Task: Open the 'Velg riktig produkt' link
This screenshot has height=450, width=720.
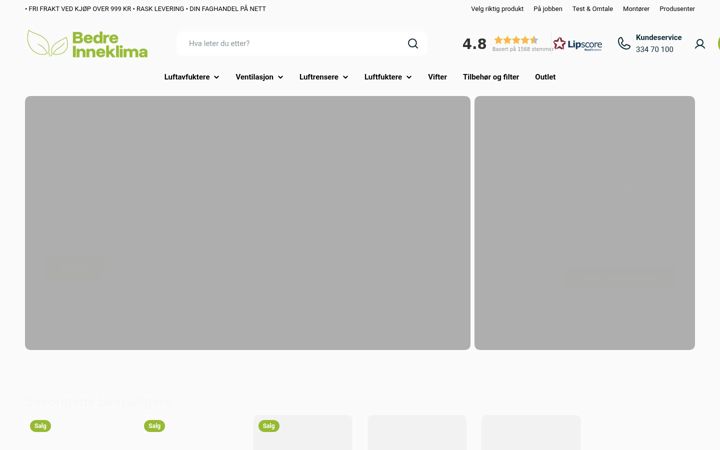Action: 497,9
